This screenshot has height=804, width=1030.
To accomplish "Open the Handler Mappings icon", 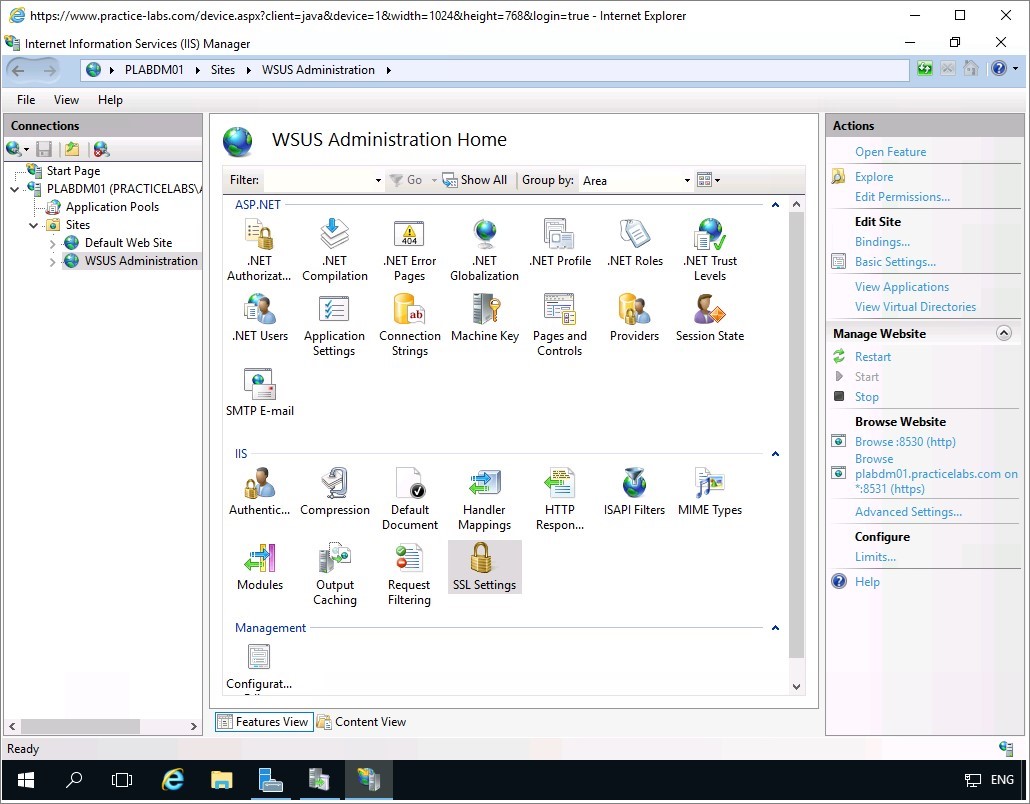I will click(485, 499).
